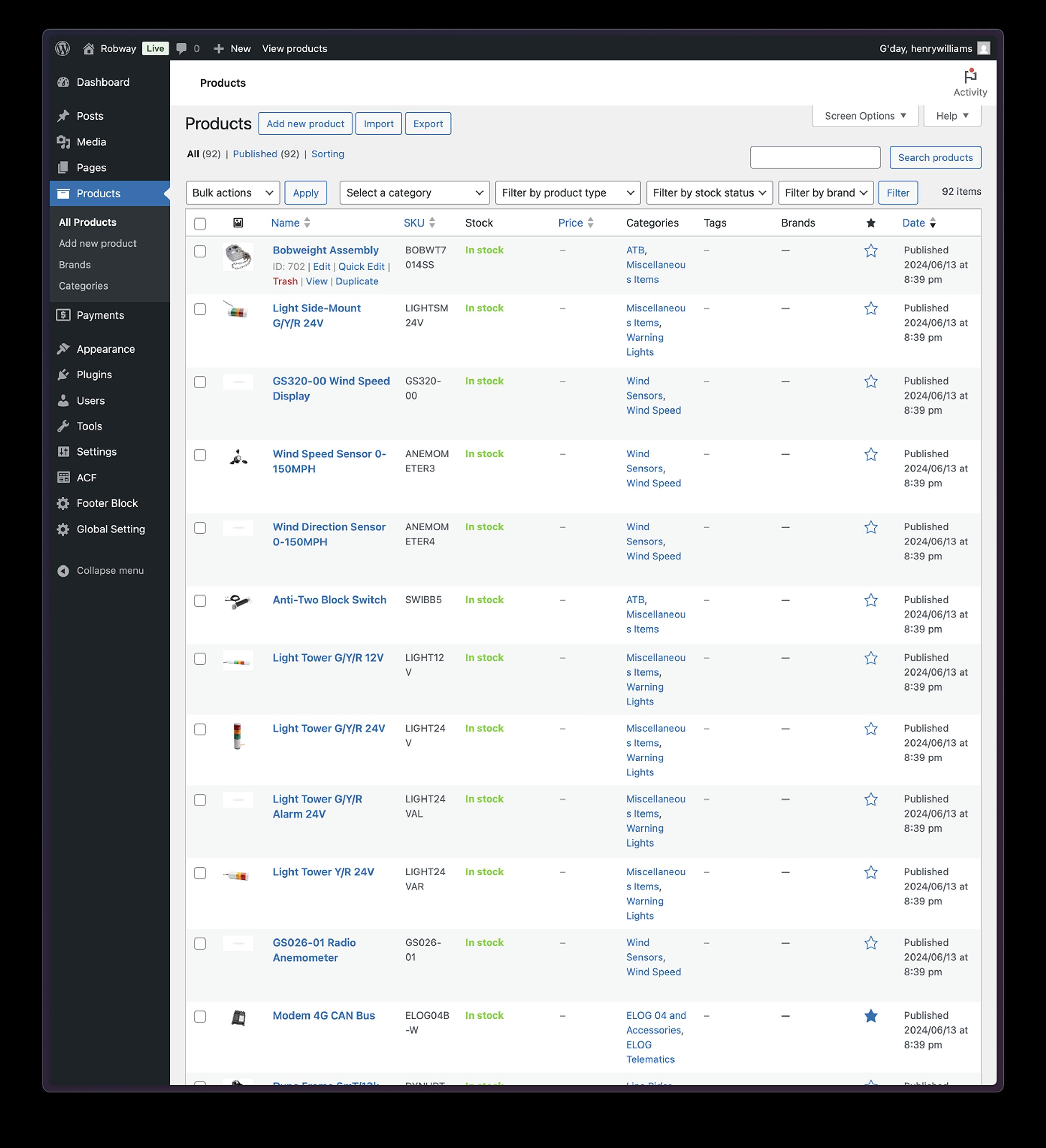Expand the Filter by stock status dropdown
1046x1148 pixels.
[x=709, y=192]
